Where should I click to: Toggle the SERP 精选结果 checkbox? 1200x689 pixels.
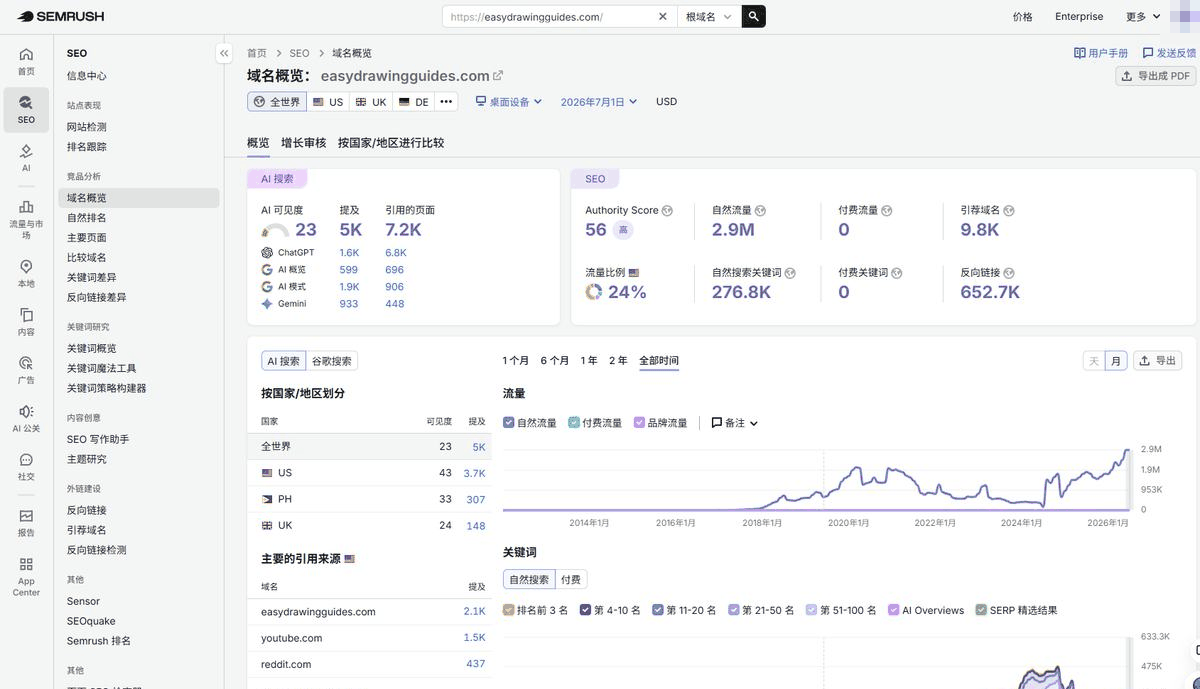point(982,610)
